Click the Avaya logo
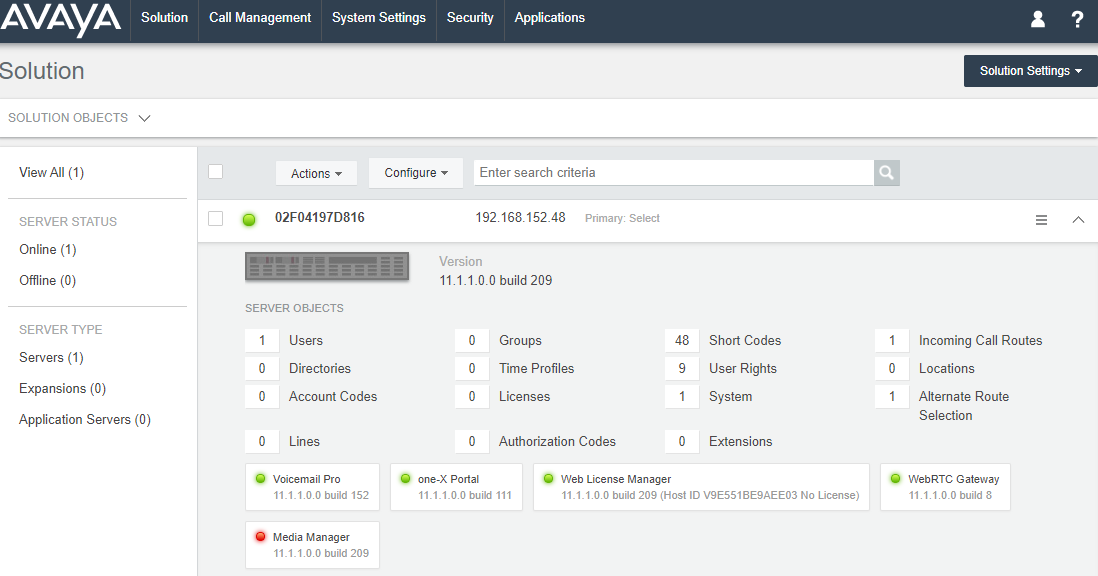Screen dimensions: 1098x576 tap(61, 20)
